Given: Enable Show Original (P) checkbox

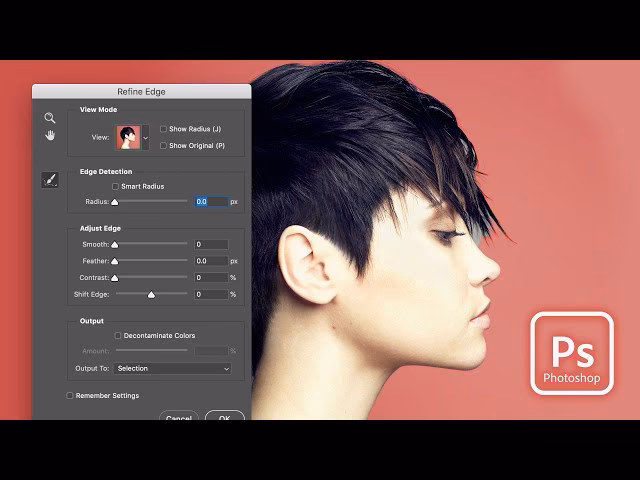Looking at the screenshot, I should [163, 146].
